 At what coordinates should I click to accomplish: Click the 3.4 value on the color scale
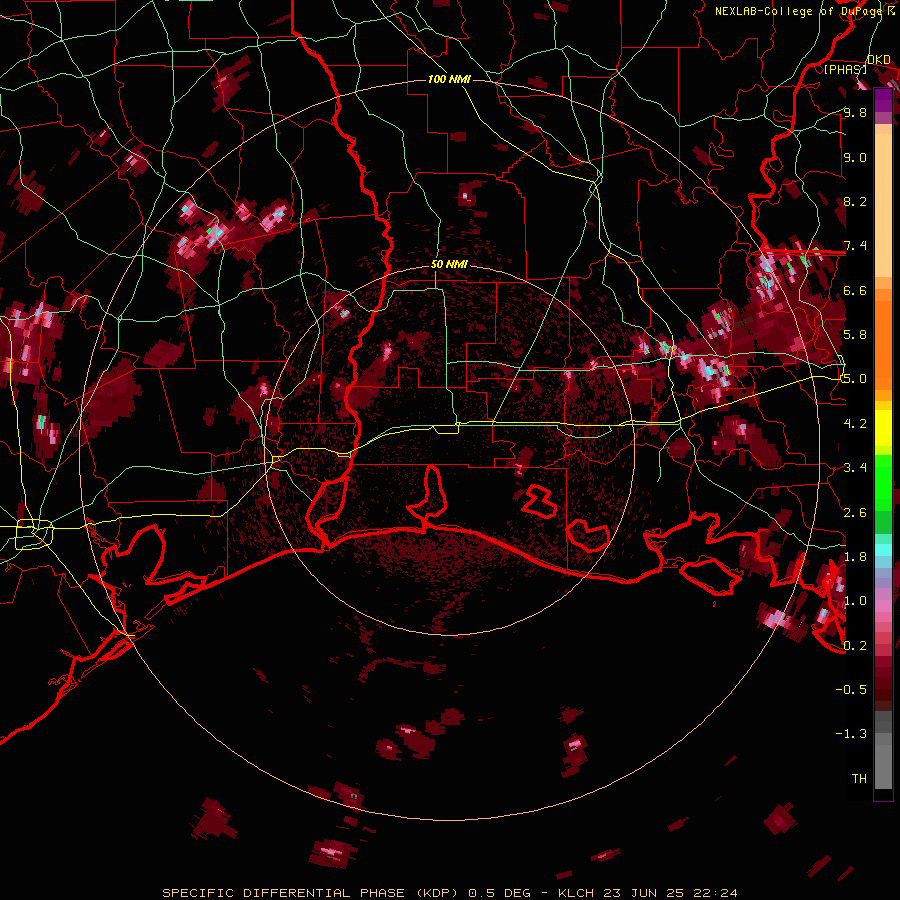pos(855,468)
